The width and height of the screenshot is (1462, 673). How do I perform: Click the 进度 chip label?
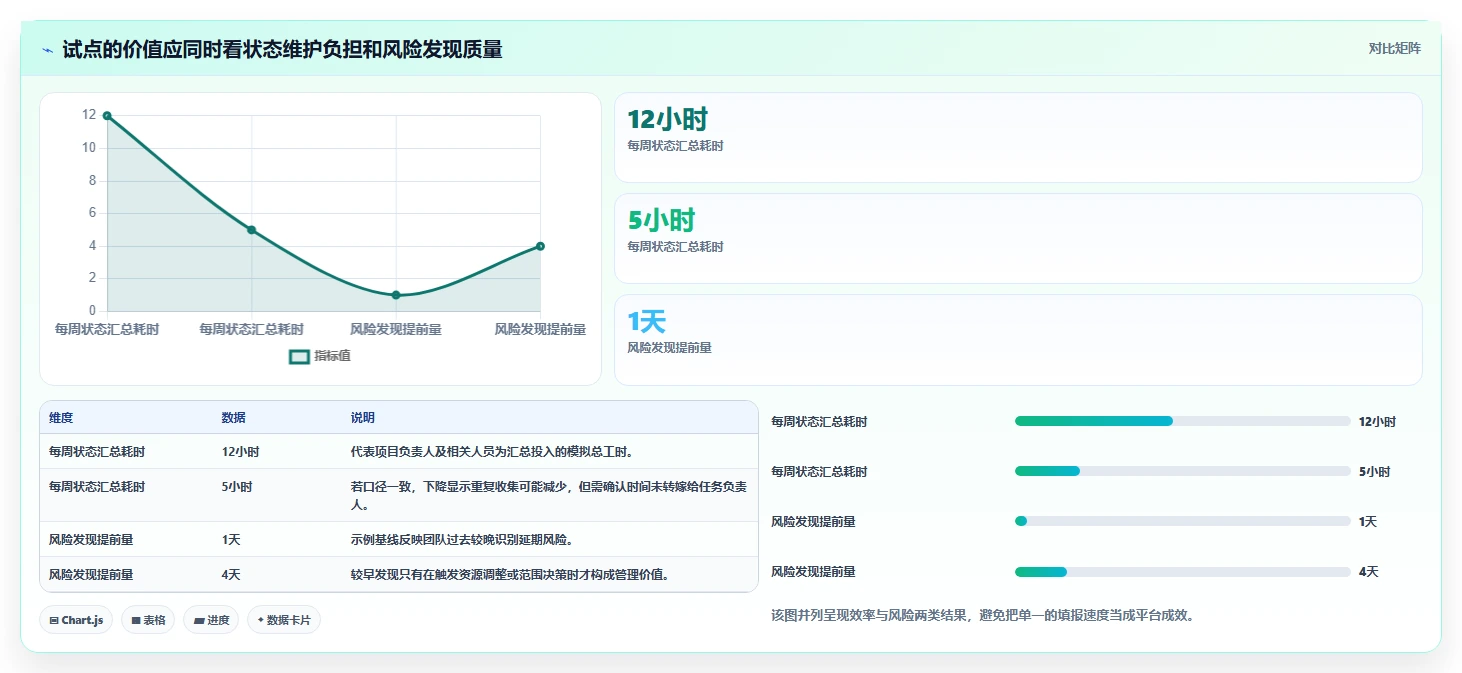point(218,621)
